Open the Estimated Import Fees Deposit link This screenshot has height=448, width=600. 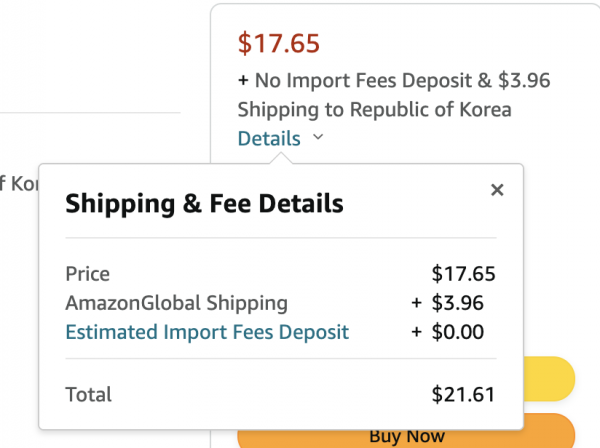click(207, 332)
